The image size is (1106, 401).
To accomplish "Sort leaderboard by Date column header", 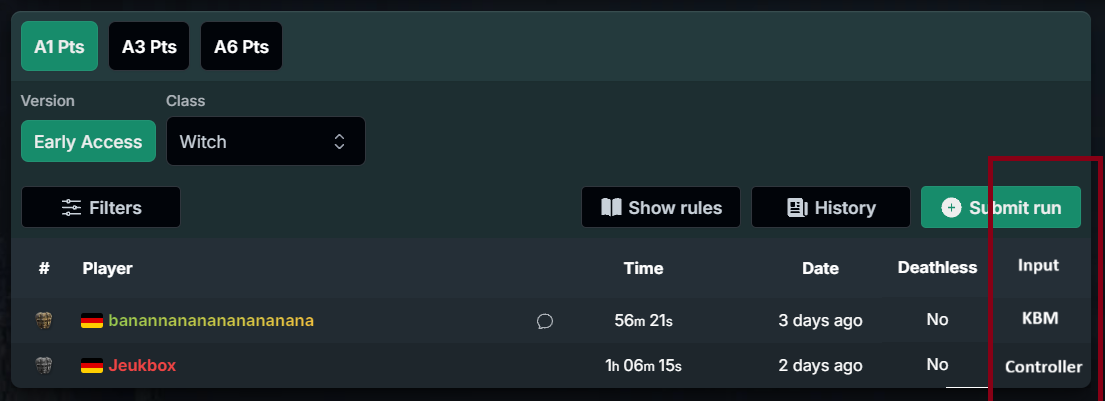I will coord(820,268).
